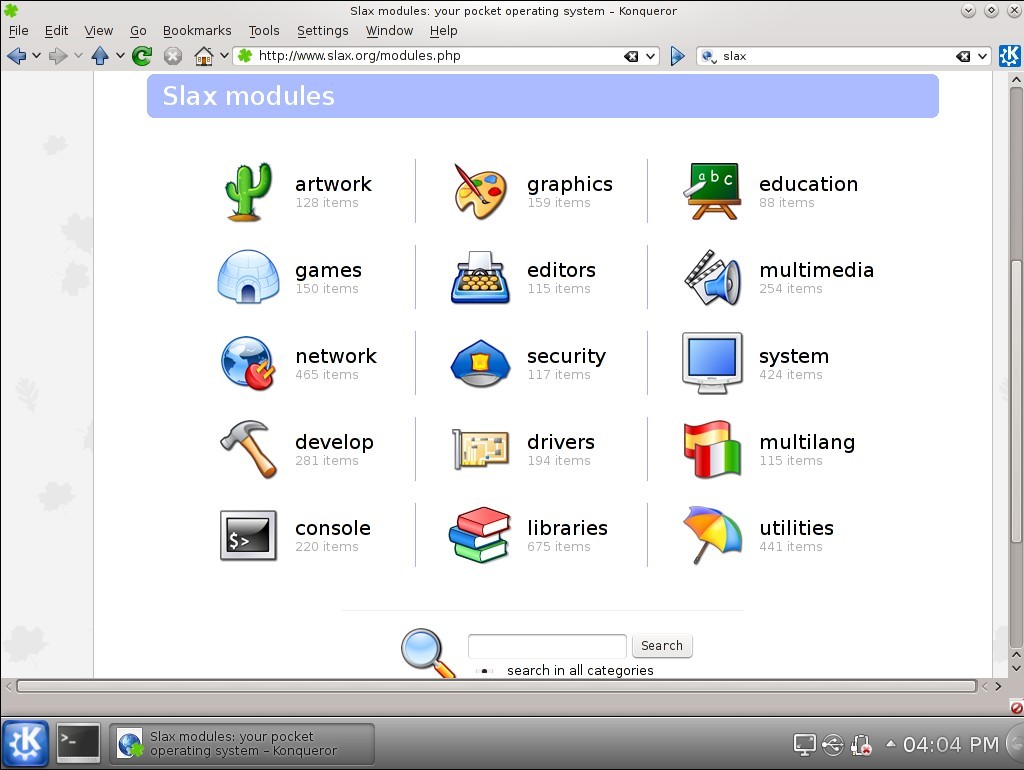Clear the slax search bar text
This screenshot has height=770, width=1024.
963,56
